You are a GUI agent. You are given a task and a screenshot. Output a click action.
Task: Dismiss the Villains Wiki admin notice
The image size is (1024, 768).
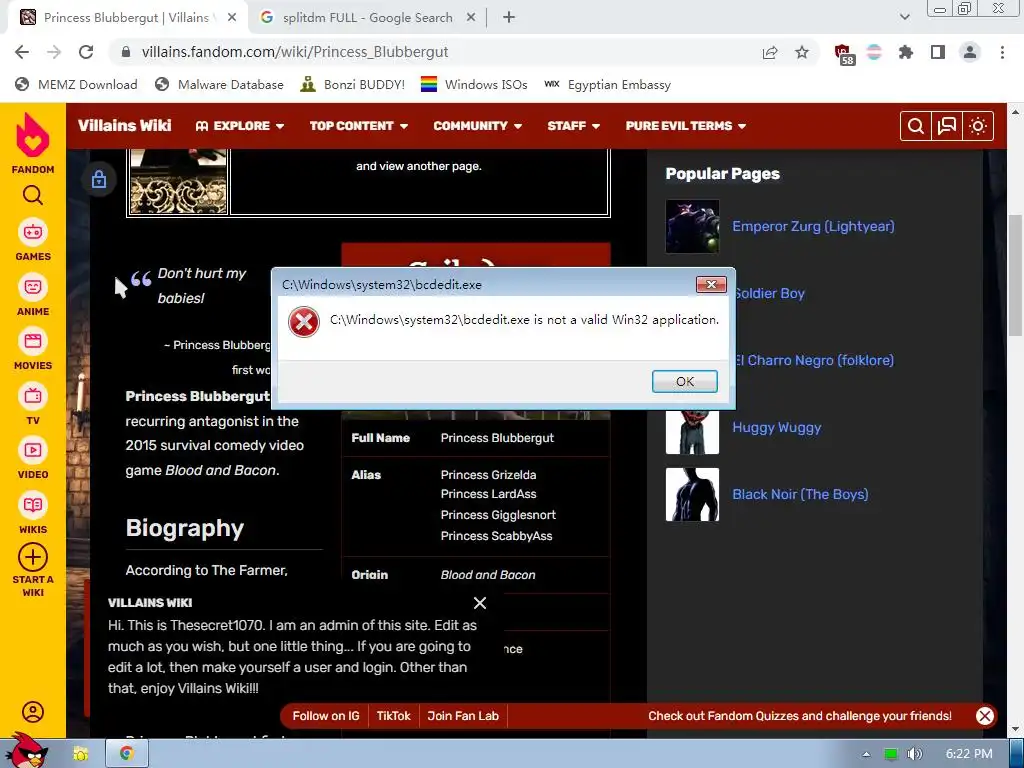pos(480,603)
